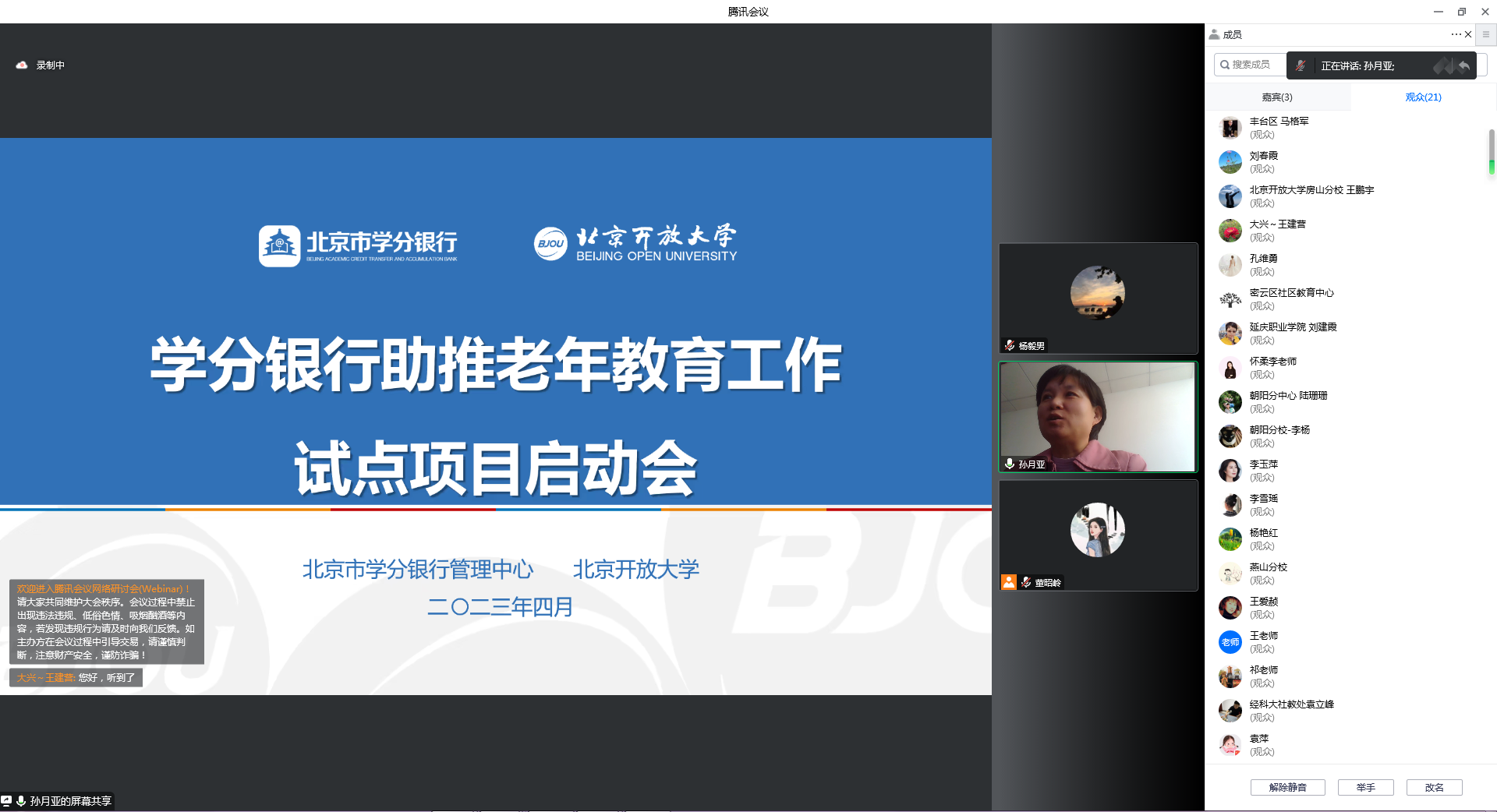Click the muted microphone icon in the speaking bar
The width and height of the screenshot is (1497, 812).
pos(1301,65)
